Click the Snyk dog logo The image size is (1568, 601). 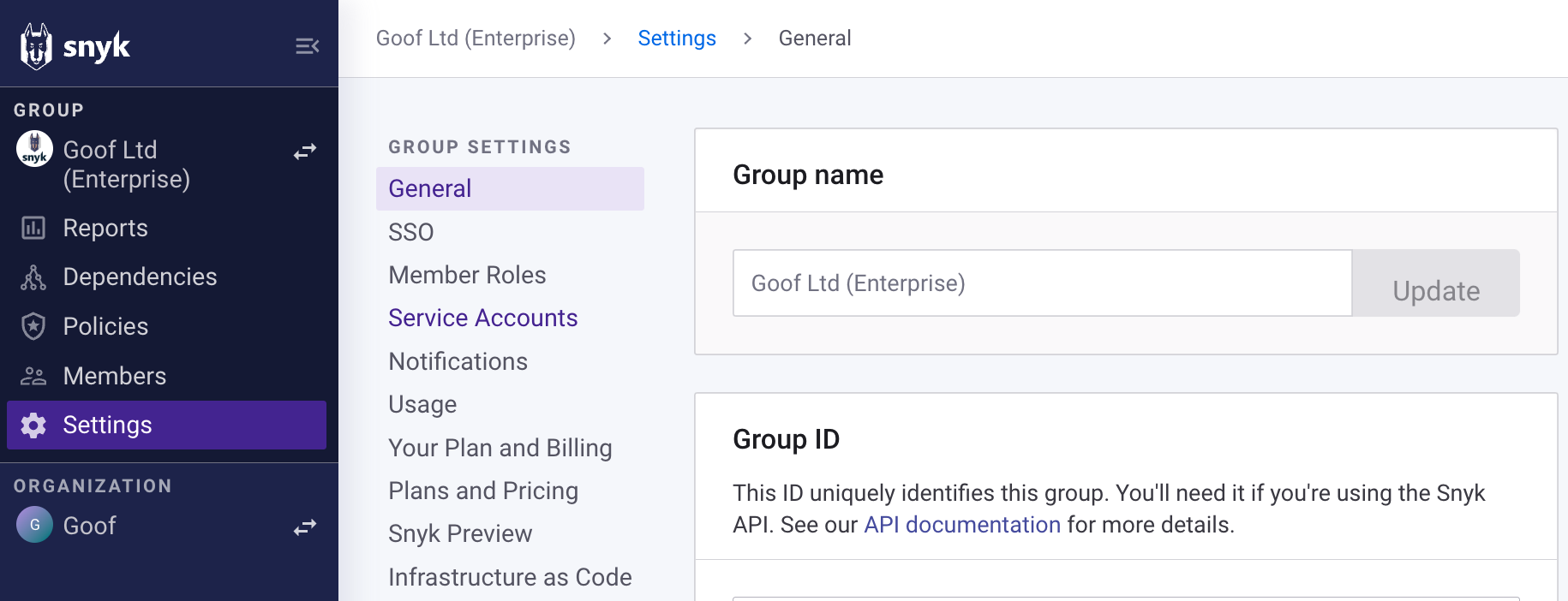pyautogui.click(x=36, y=46)
